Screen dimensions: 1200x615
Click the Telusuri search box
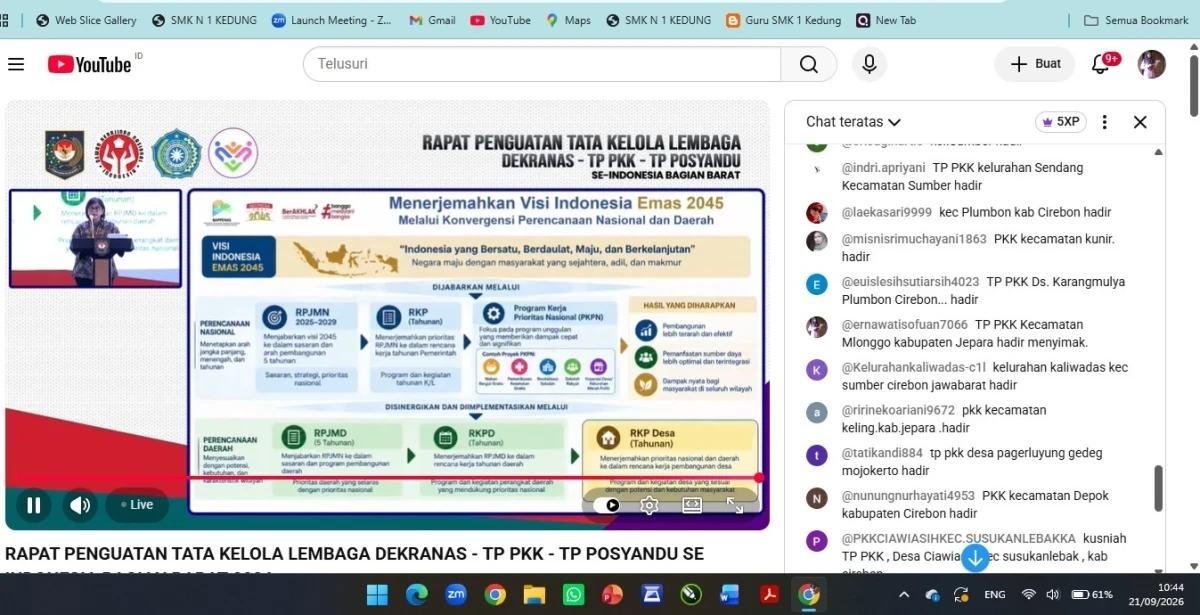pyautogui.click(x=542, y=64)
